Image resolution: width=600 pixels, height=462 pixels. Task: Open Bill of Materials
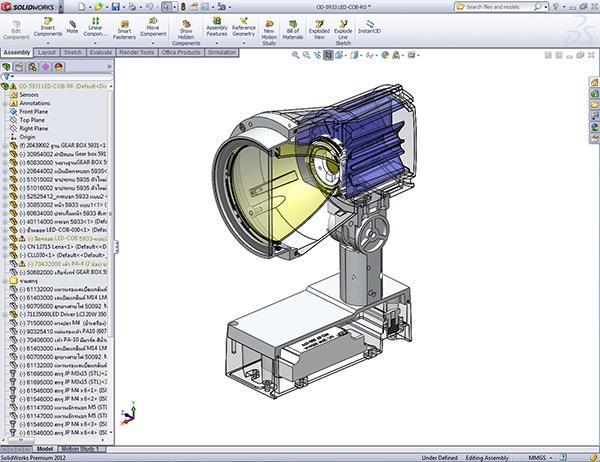click(x=293, y=30)
